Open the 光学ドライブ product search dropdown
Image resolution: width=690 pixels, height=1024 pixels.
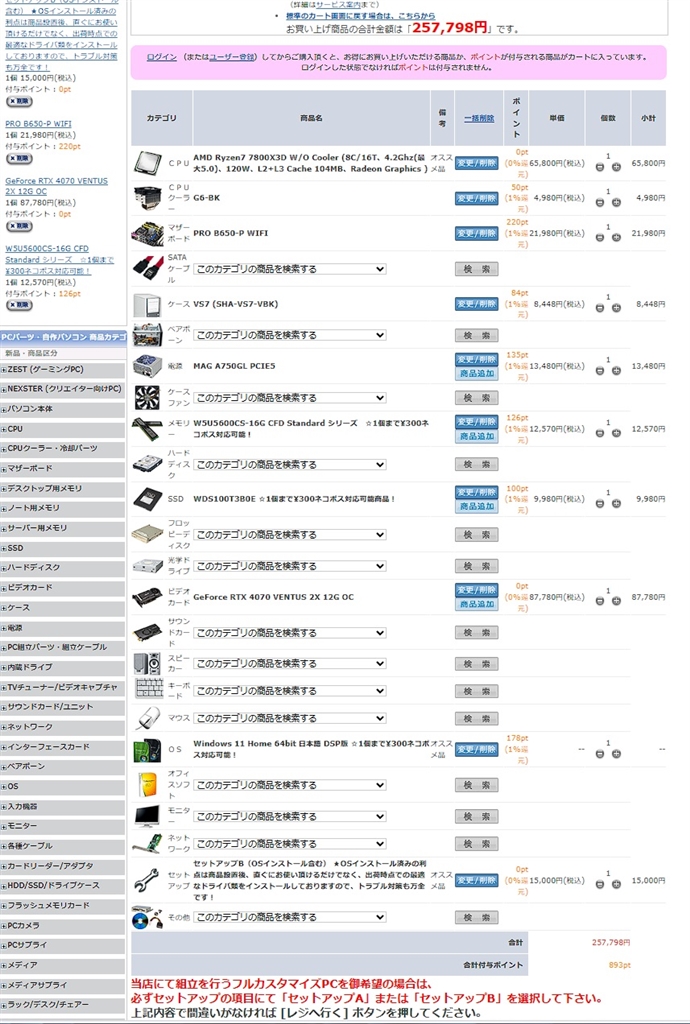(x=290, y=566)
